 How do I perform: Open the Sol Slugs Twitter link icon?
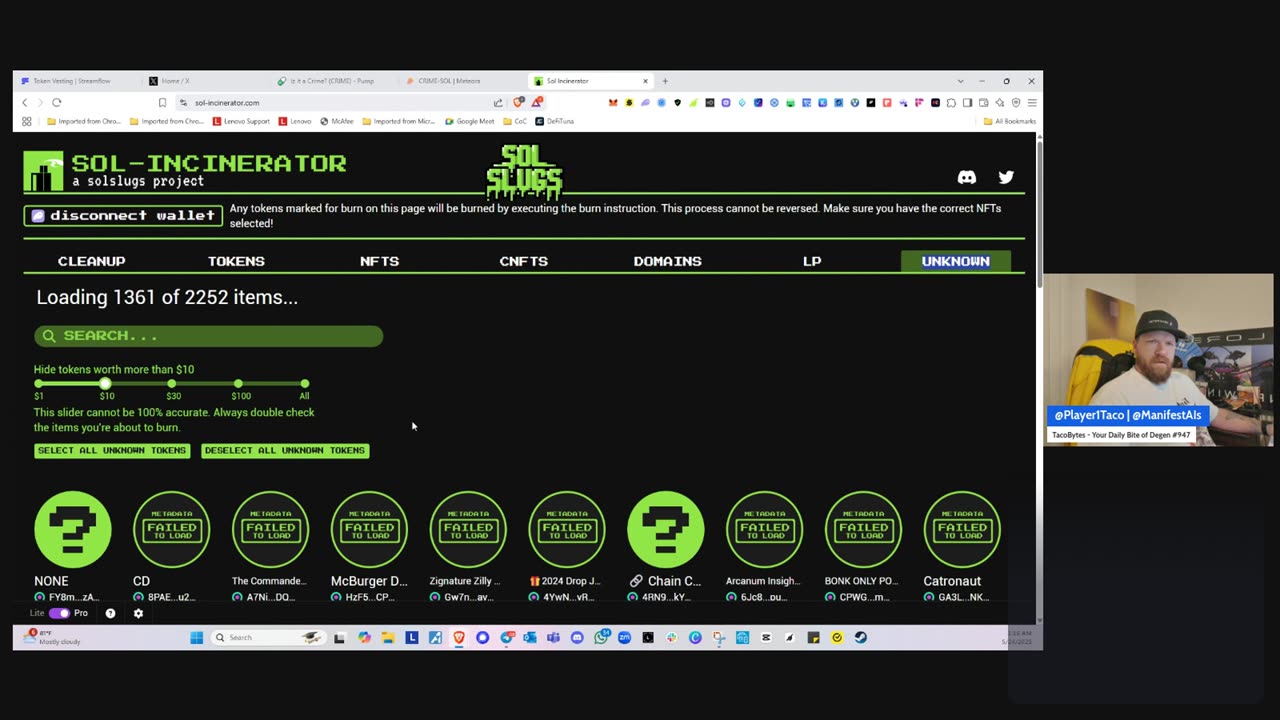(x=1006, y=177)
